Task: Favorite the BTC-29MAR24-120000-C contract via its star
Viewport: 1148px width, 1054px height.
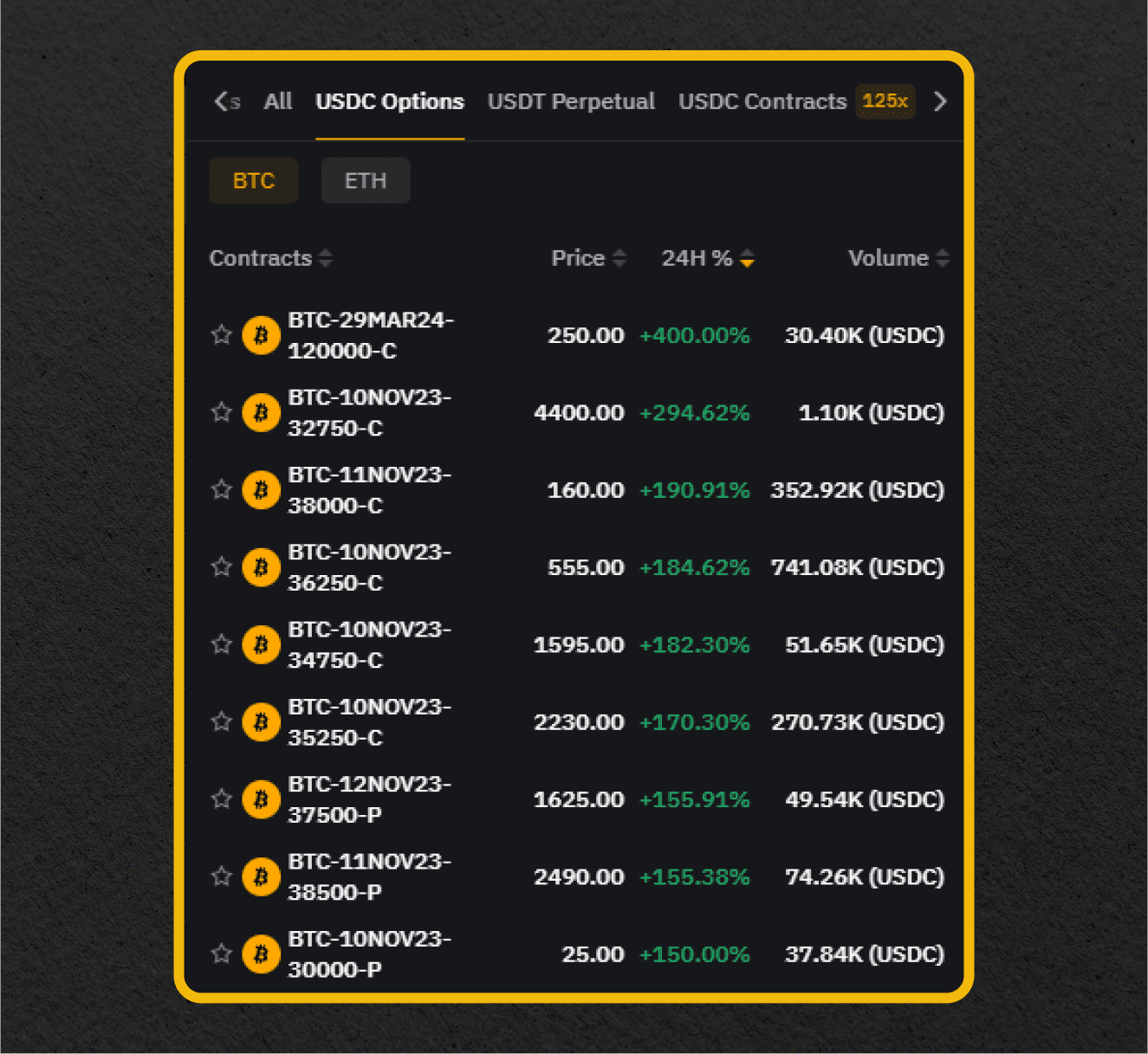Action: point(221,335)
